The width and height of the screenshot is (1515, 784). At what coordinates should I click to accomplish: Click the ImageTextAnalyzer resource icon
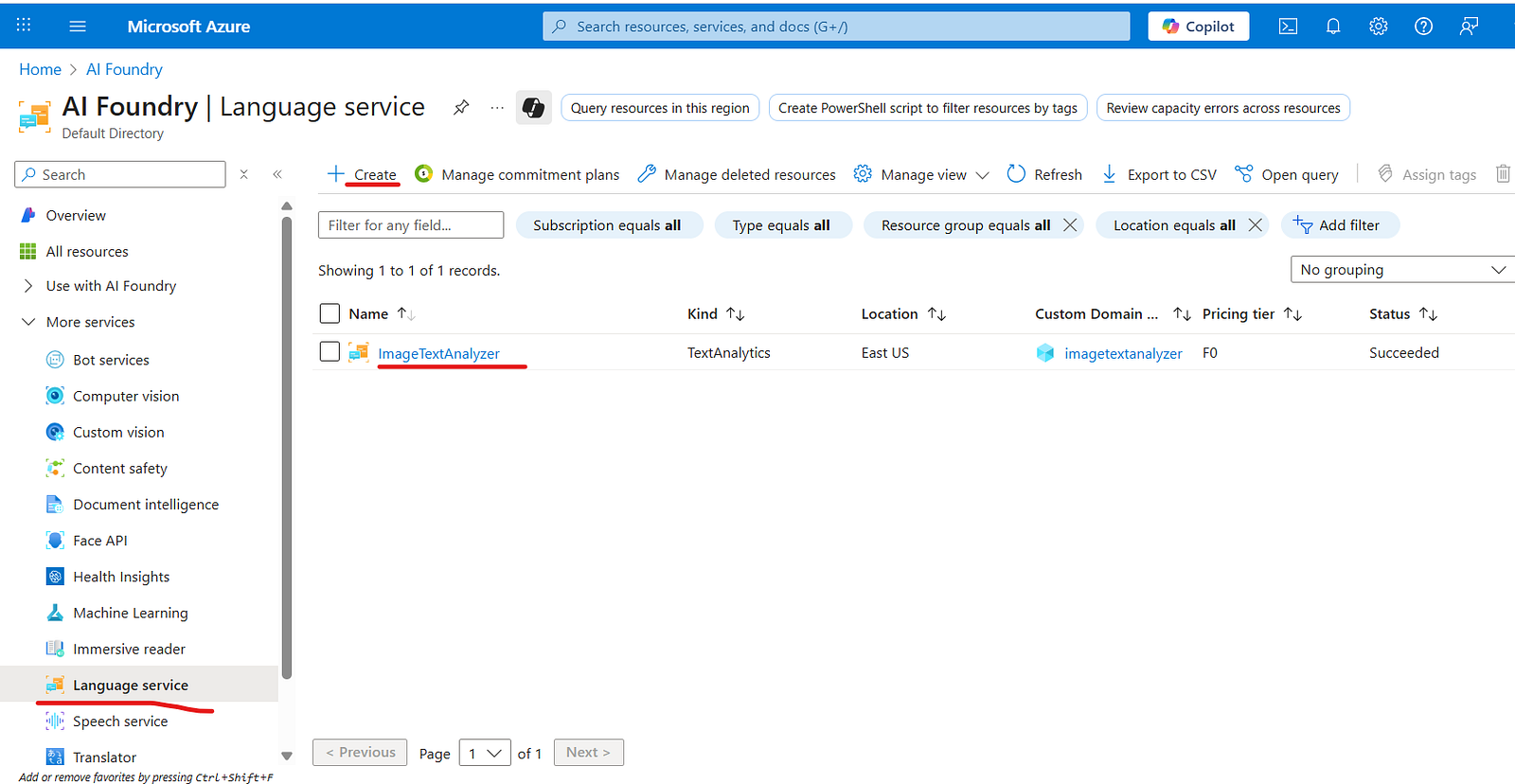[x=359, y=352]
